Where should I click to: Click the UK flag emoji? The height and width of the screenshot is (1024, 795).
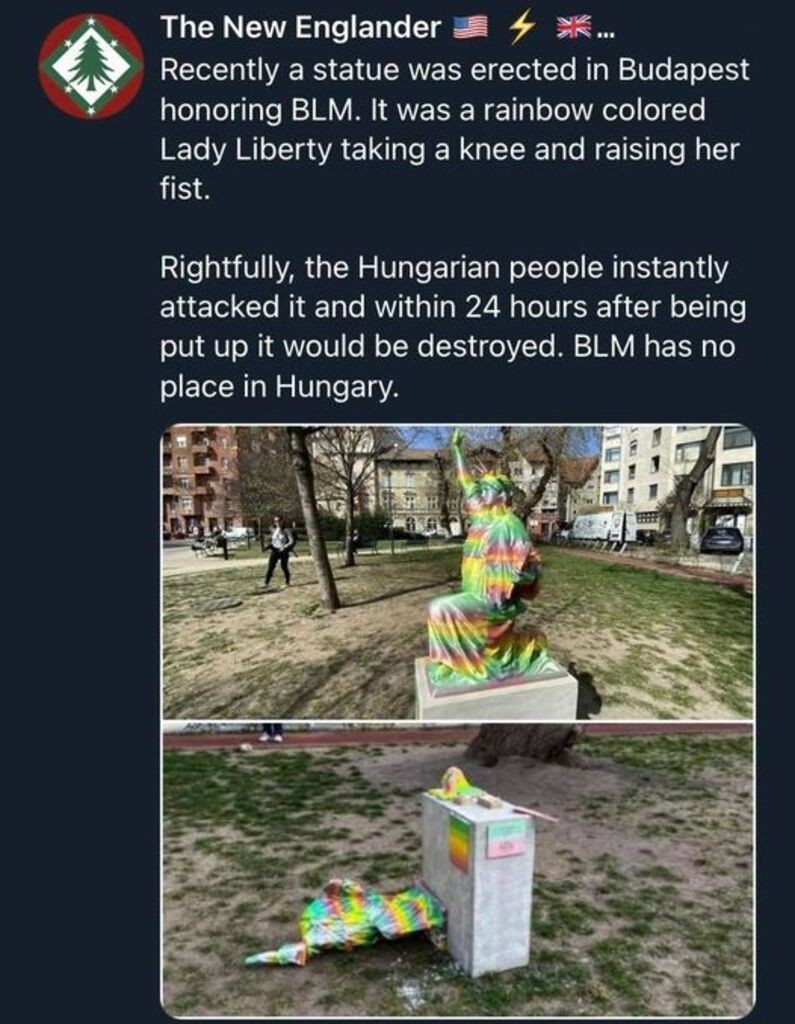coord(573,27)
